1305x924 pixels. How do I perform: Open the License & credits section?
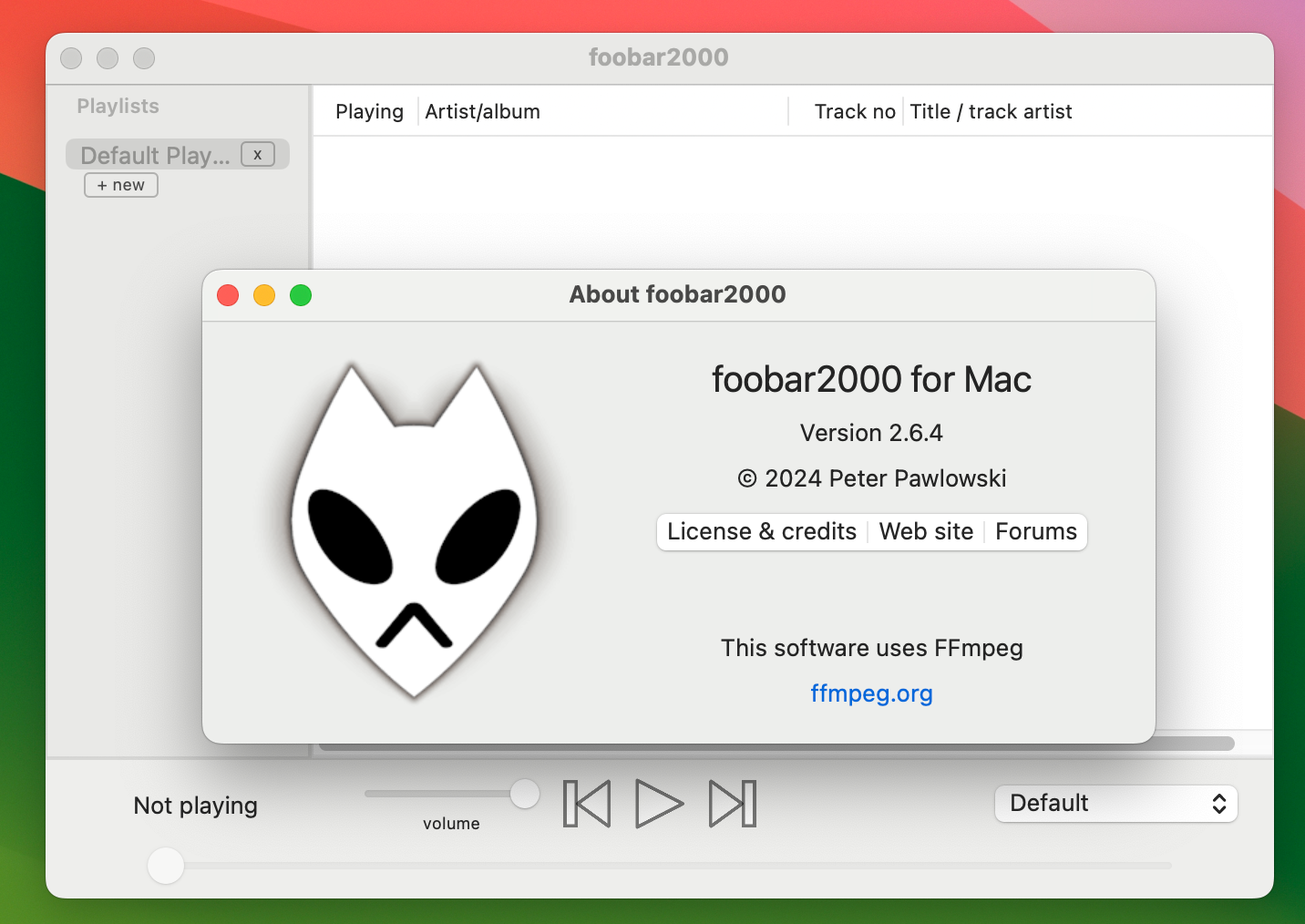point(761,531)
